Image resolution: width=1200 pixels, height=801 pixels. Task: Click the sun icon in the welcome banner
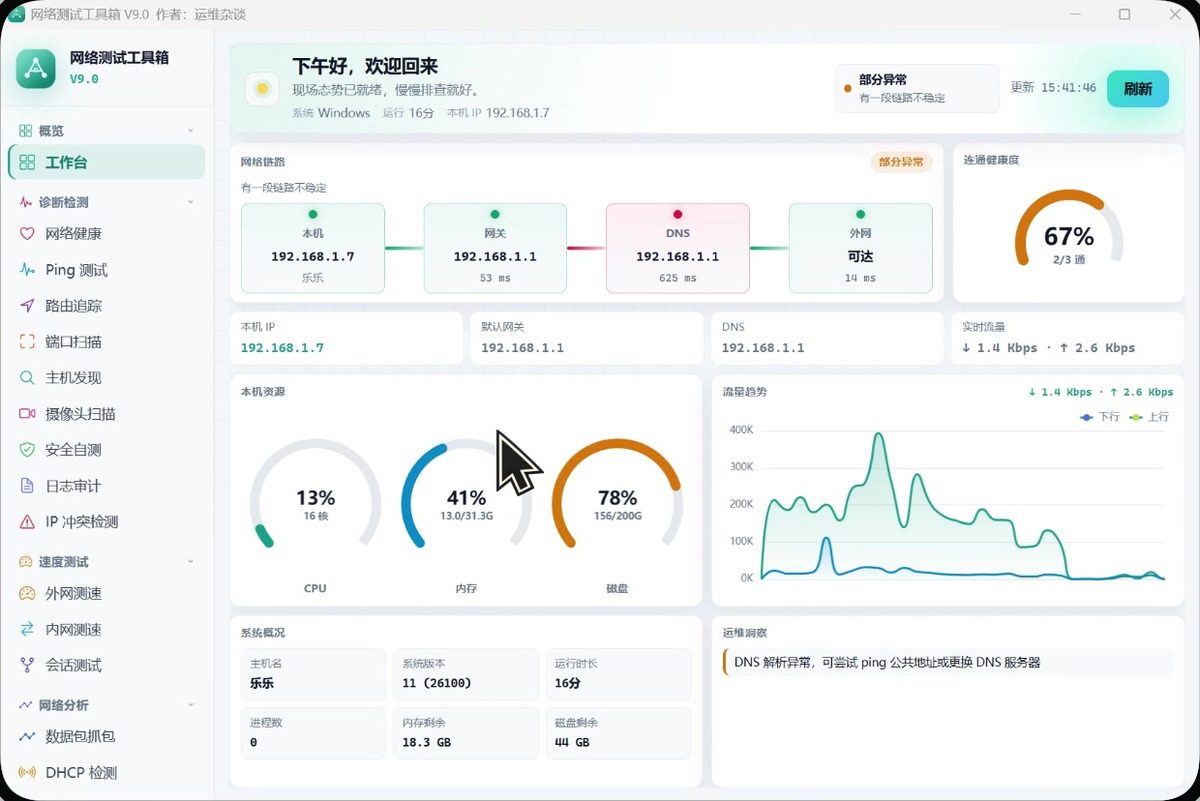[262, 88]
